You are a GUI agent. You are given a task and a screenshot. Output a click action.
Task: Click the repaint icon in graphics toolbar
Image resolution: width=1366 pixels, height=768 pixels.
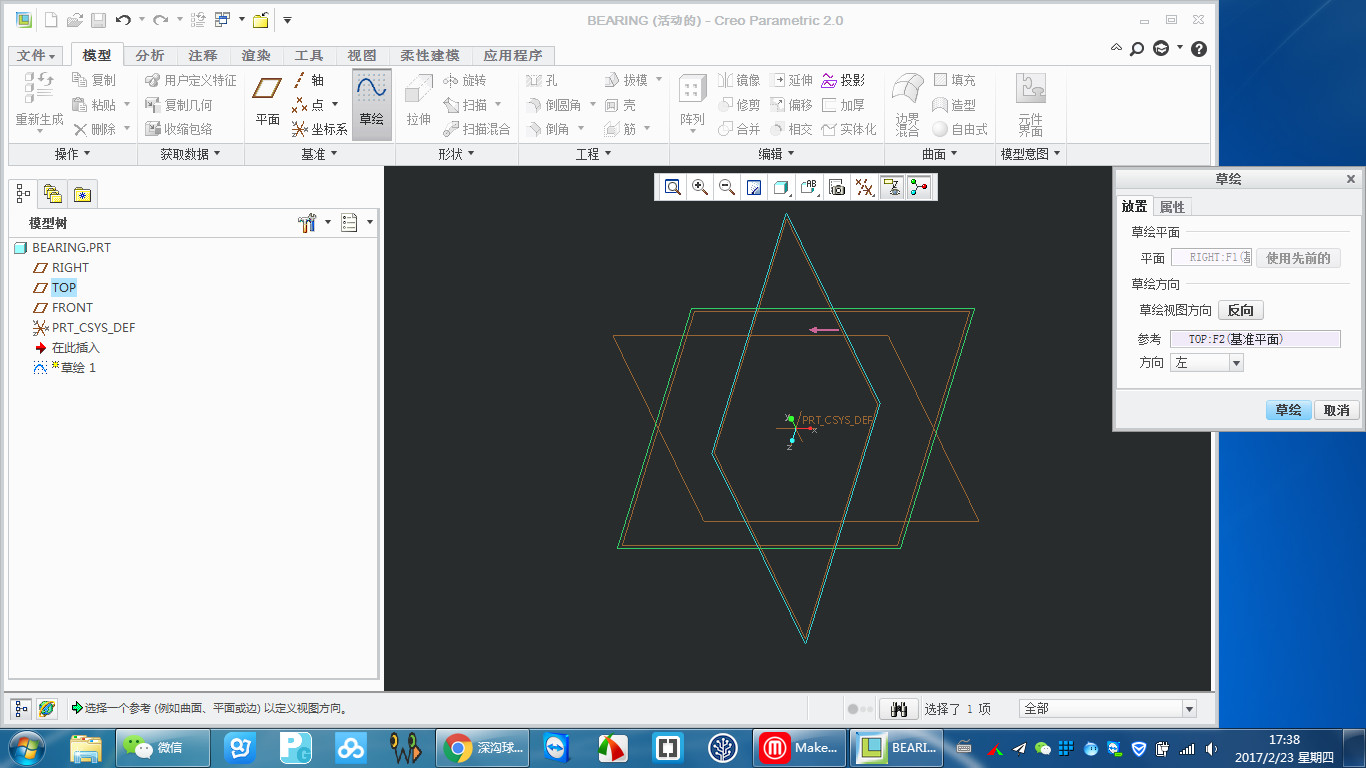point(755,187)
